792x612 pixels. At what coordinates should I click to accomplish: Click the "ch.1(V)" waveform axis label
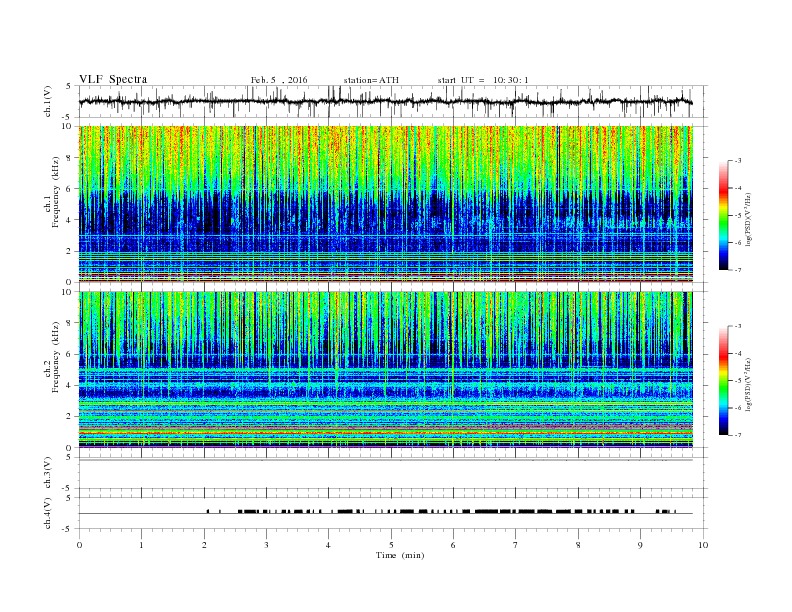(x=48, y=101)
